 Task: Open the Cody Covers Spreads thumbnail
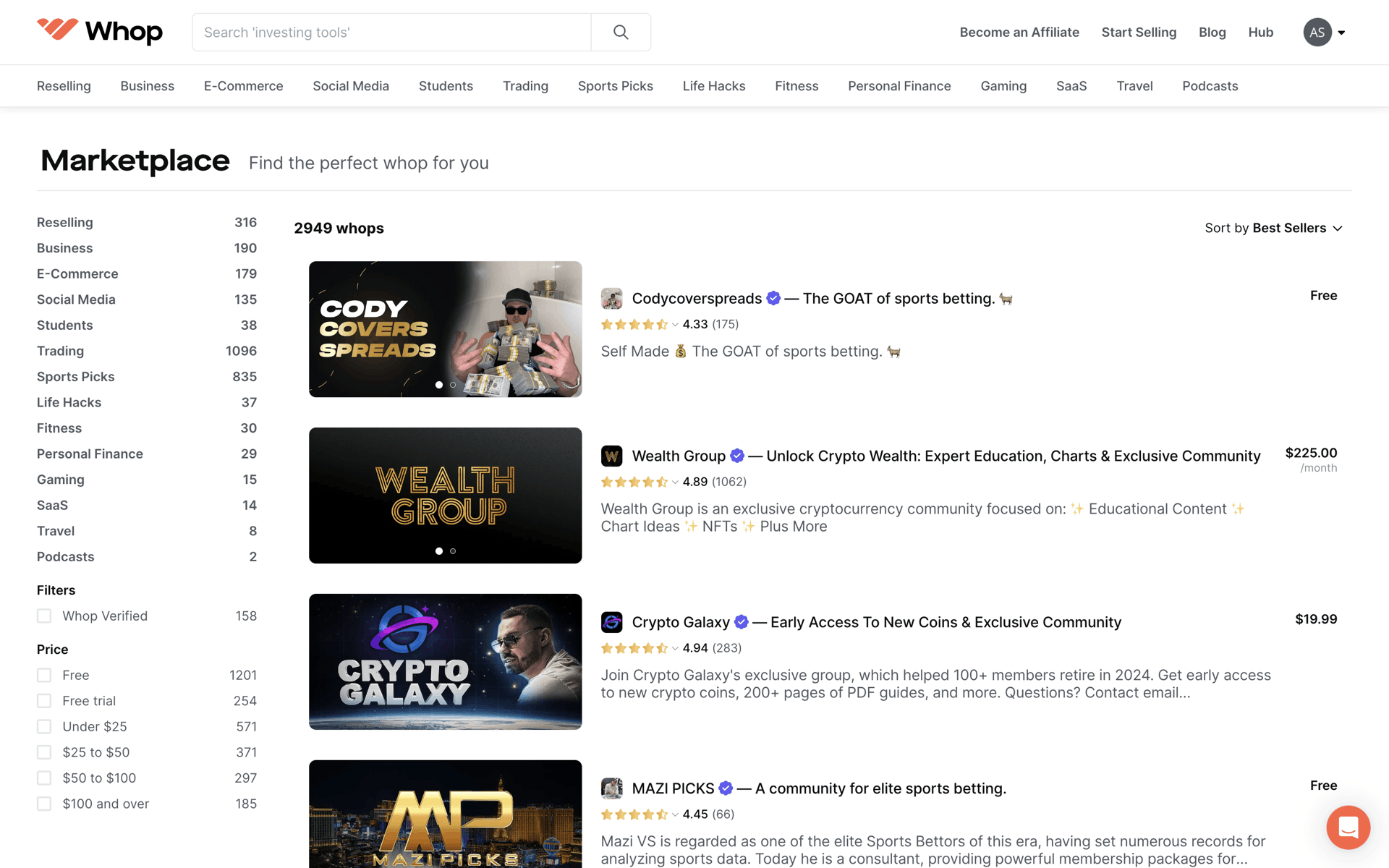pyautogui.click(x=445, y=329)
